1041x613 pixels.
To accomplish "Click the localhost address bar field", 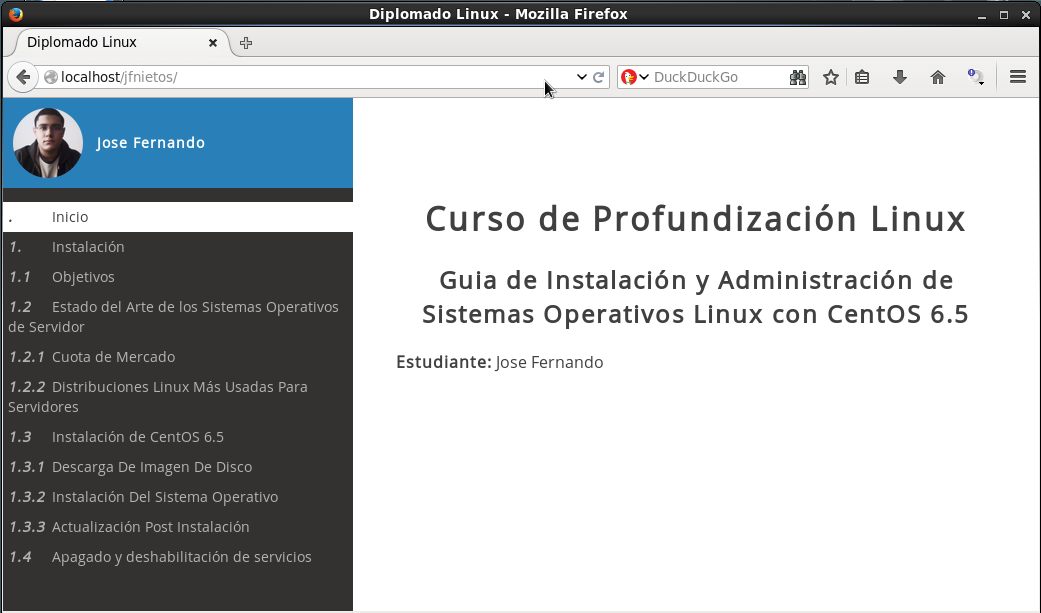I will (x=300, y=77).
